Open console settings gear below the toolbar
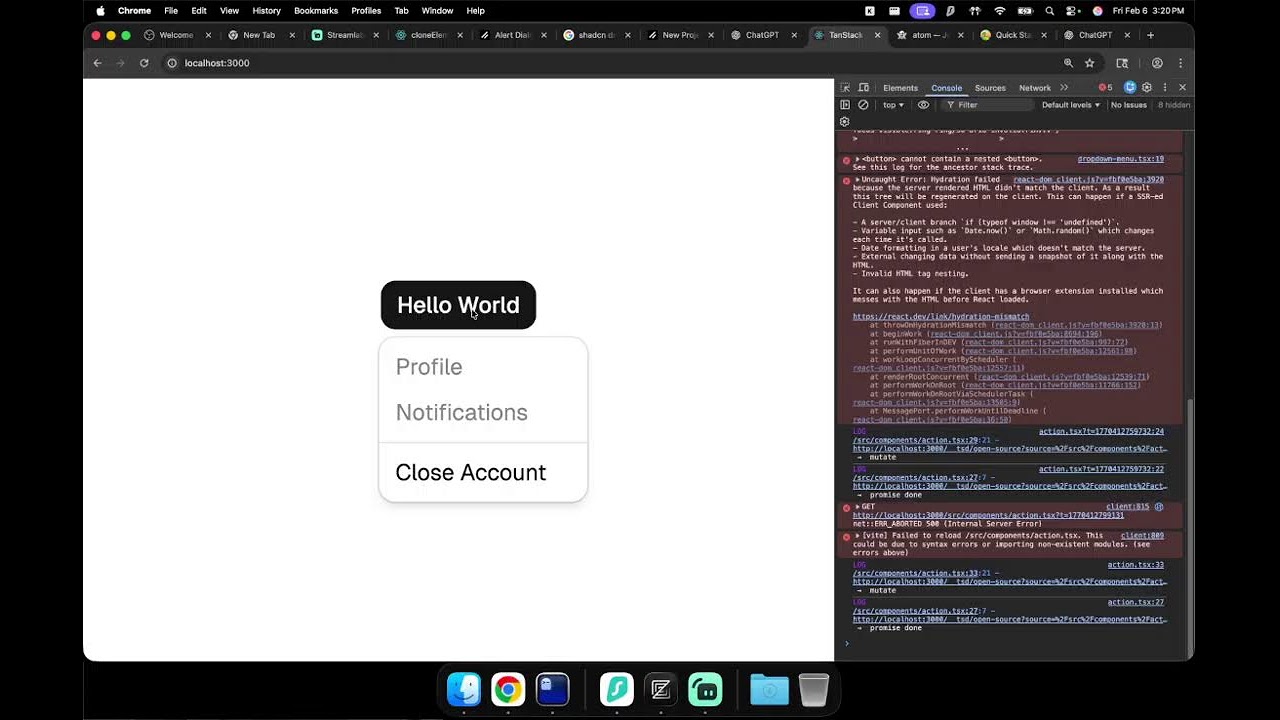 (x=845, y=122)
